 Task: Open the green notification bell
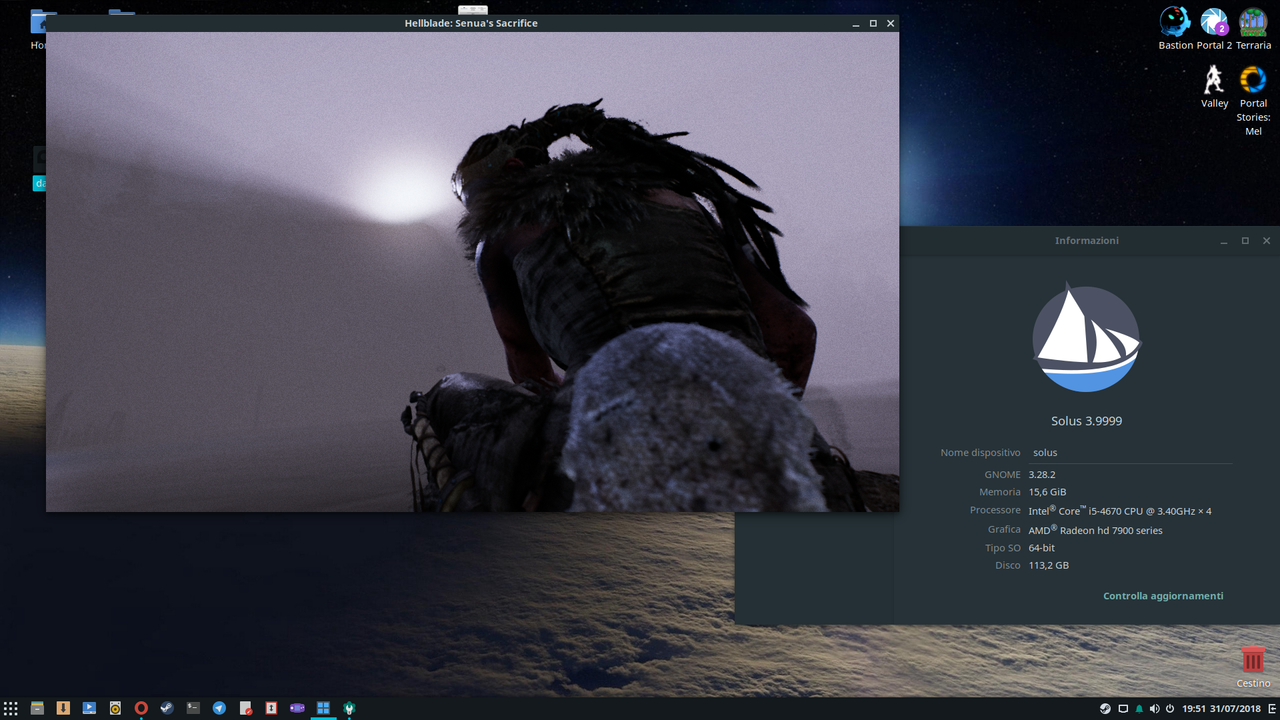coord(1138,708)
